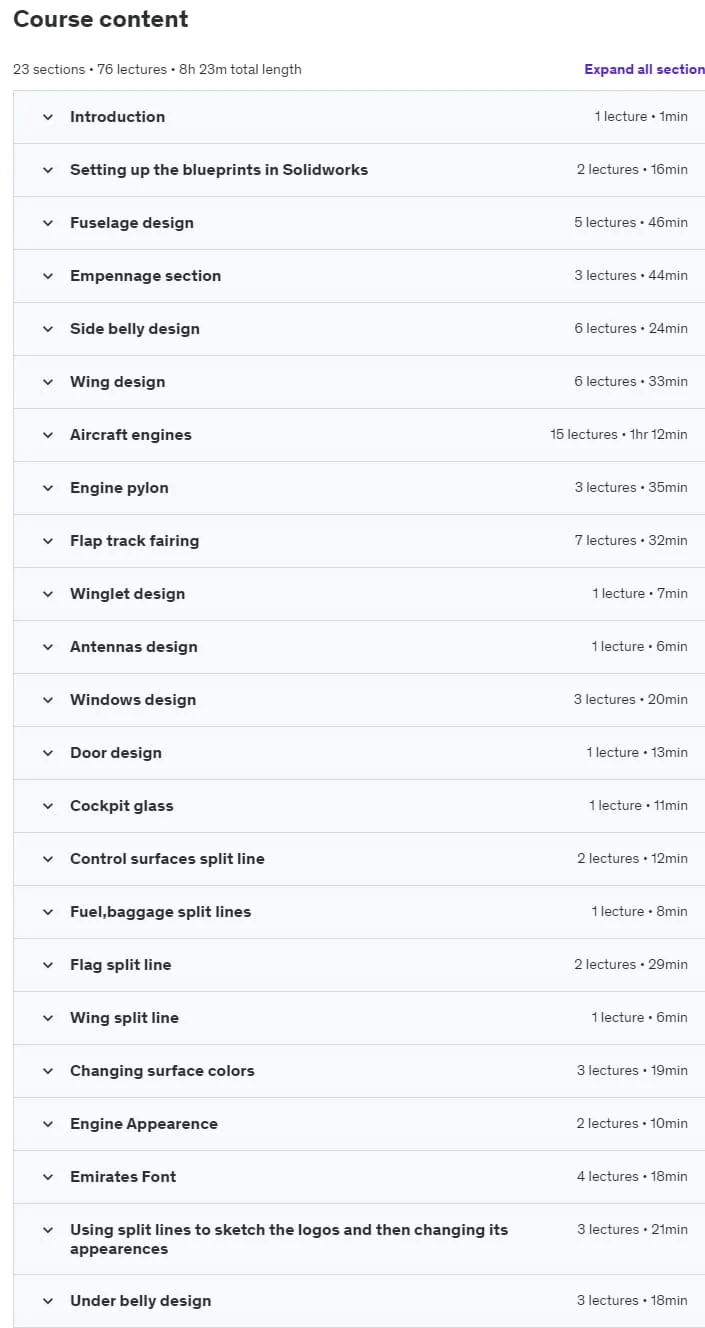Viewport: 705px width, 1328px height.
Task: Open Fuel,baggage split lines section
Action: (359, 912)
